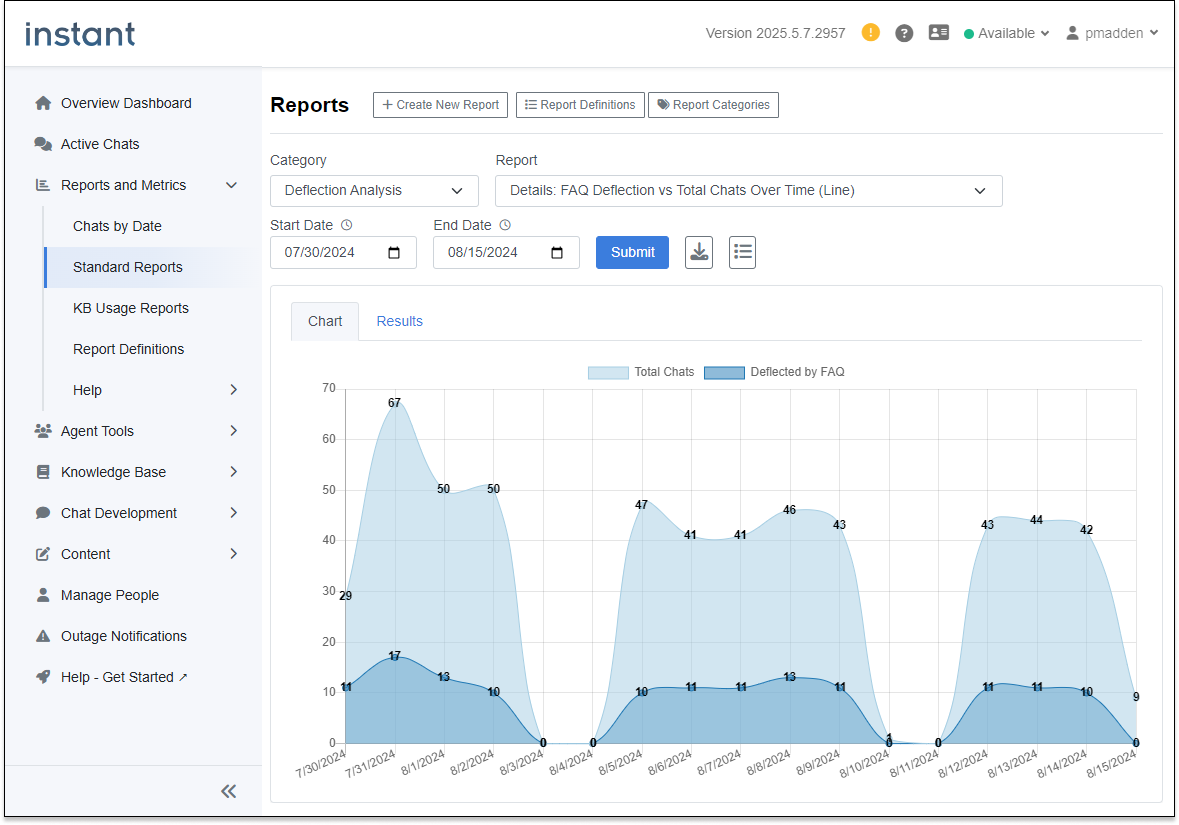Click the chat bubbles icon beside Active Chats
The width and height of the screenshot is (1179, 825).
pos(43,144)
